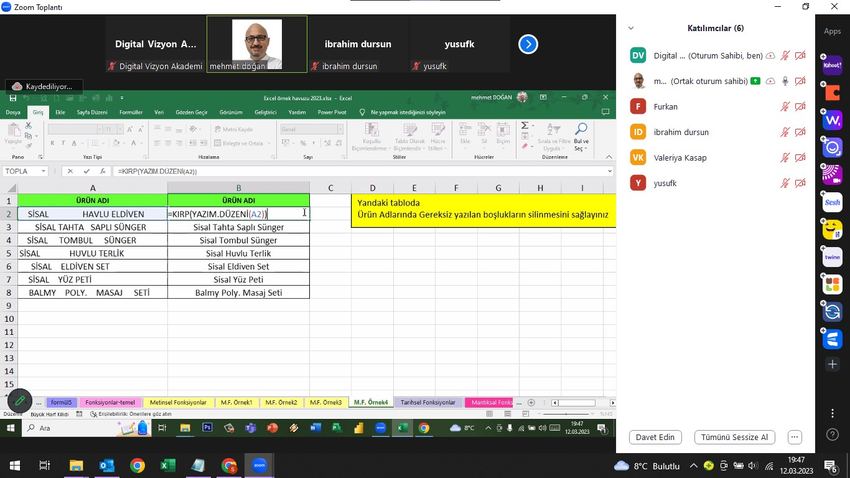This screenshot has height=478, width=850.
Task: Open Outlook from the Windows taskbar
Action: pyautogui.click(x=107, y=465)
